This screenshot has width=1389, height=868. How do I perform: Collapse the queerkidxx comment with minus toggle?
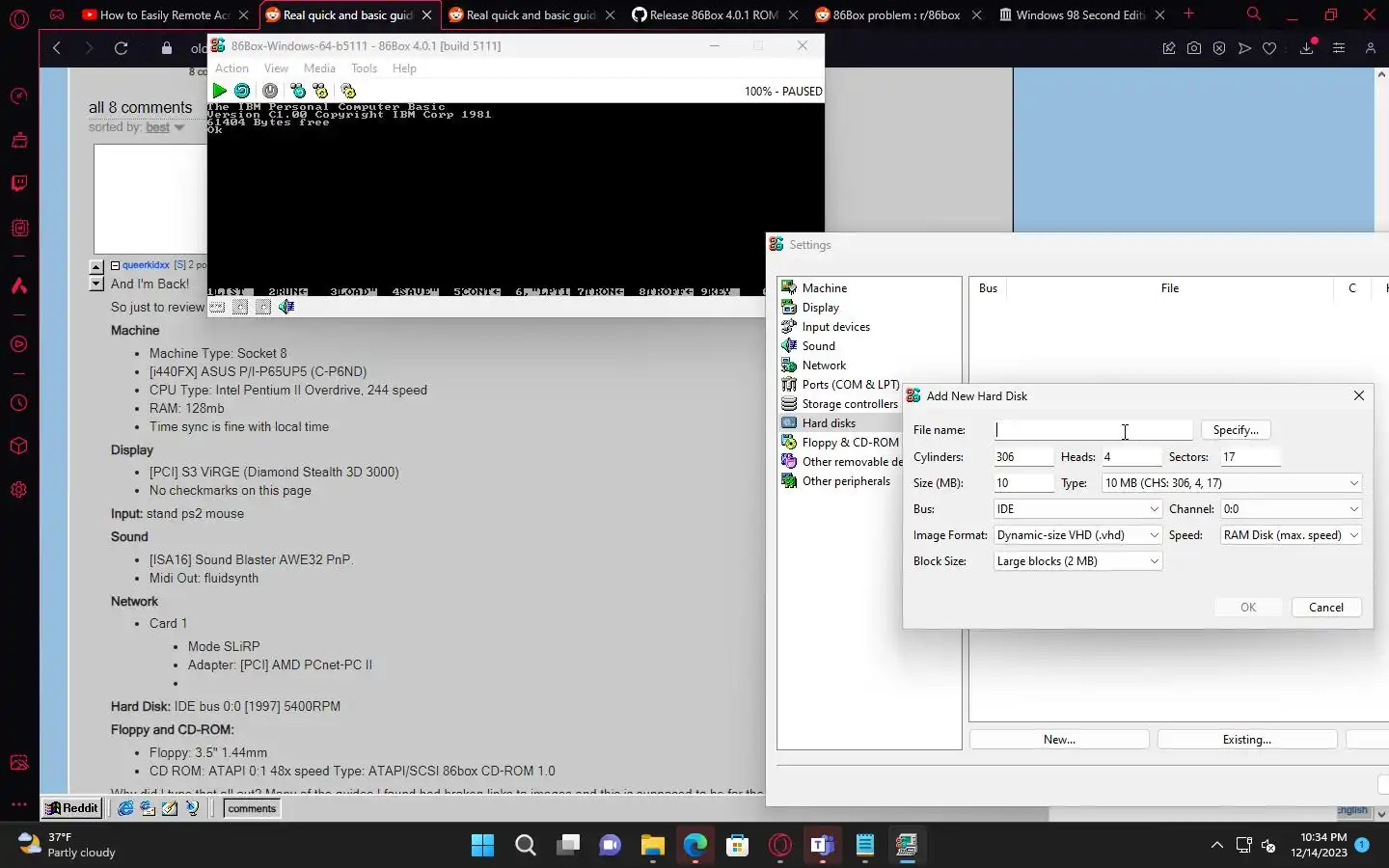click(x=115, y=265)
